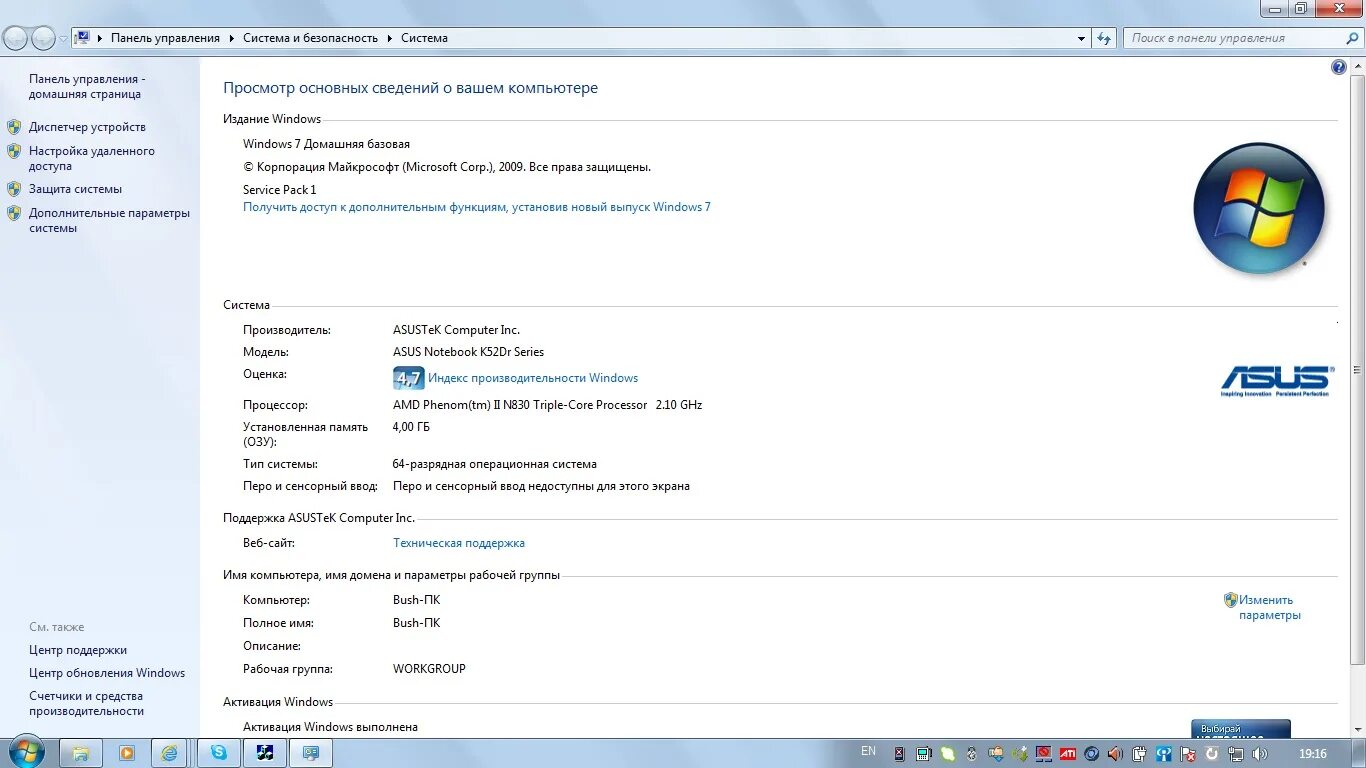The height and width of the screenshot is (768, 1366).
Task: Click the clock showing 19:16
Action: [x=1312, y=753]
